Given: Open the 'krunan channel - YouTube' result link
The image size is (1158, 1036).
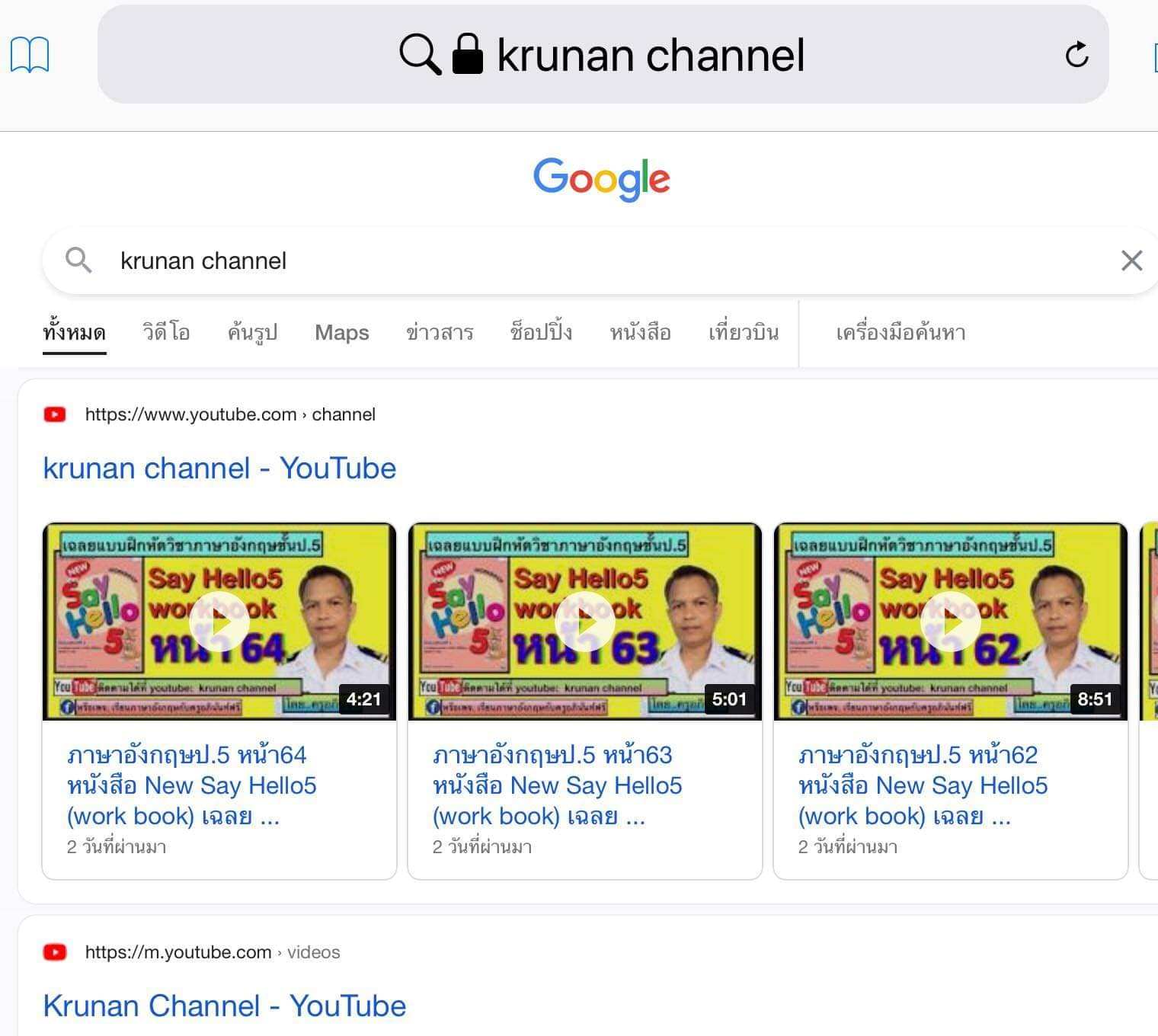Looking at the screenshot, I should tap(219, 468).
